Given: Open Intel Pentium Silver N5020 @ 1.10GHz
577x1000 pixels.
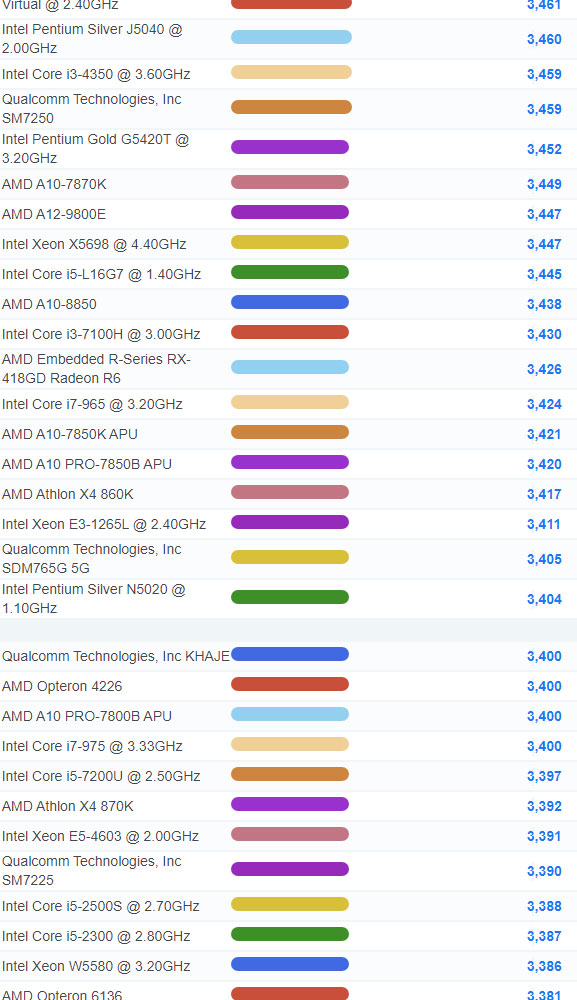Looking at the screenshot, I should (x=94, y=598).
